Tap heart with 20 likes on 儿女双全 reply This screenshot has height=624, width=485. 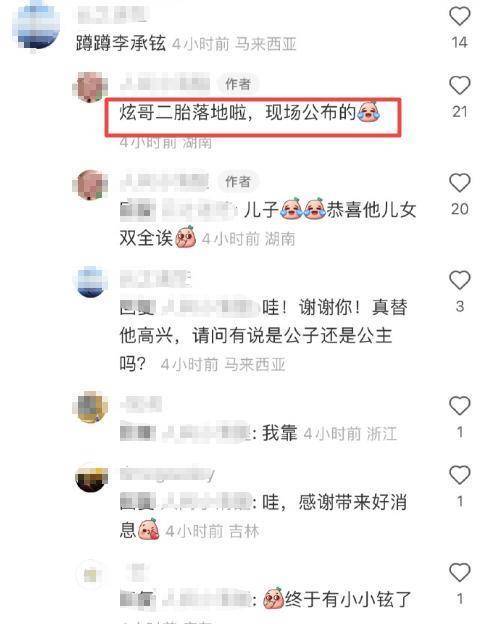(x=460, y=183)
